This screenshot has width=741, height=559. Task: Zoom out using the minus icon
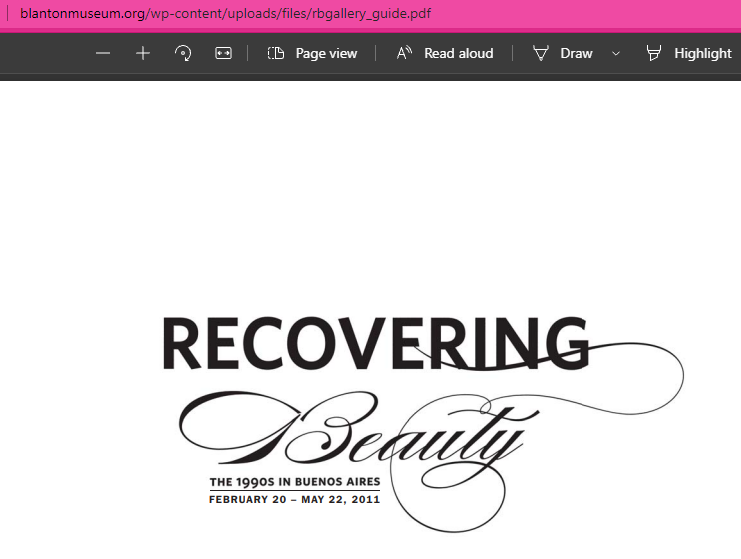click(103, 53)
